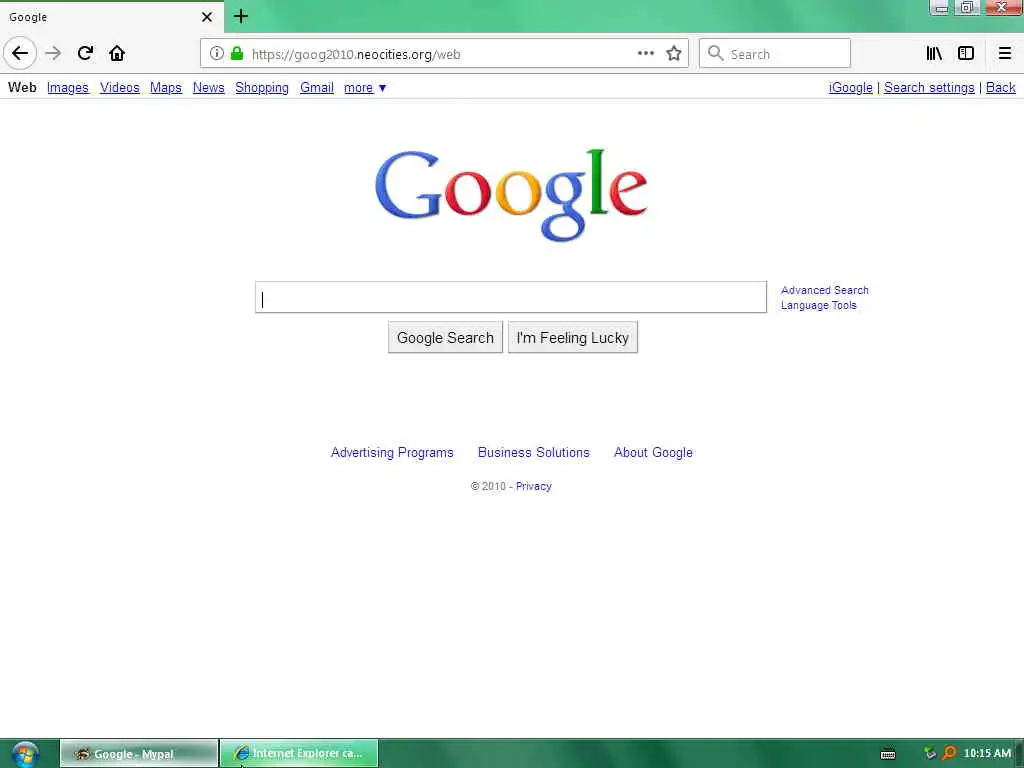This screenshot has height=768, width=1024.
Task: Select the Web label in navigation
Action: (x=22, y=88)
